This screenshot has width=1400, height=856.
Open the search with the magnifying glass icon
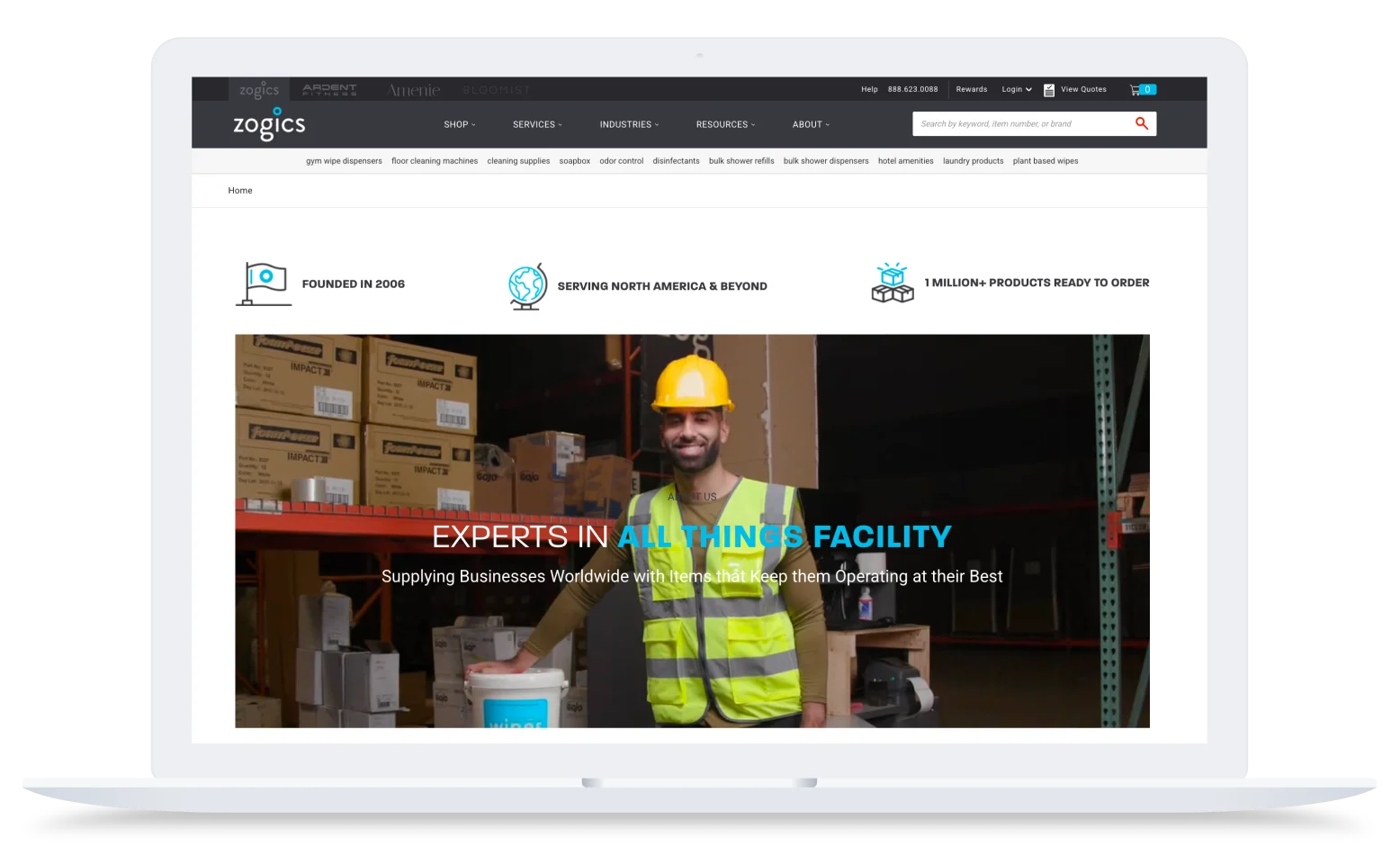tap(1142, 123)
